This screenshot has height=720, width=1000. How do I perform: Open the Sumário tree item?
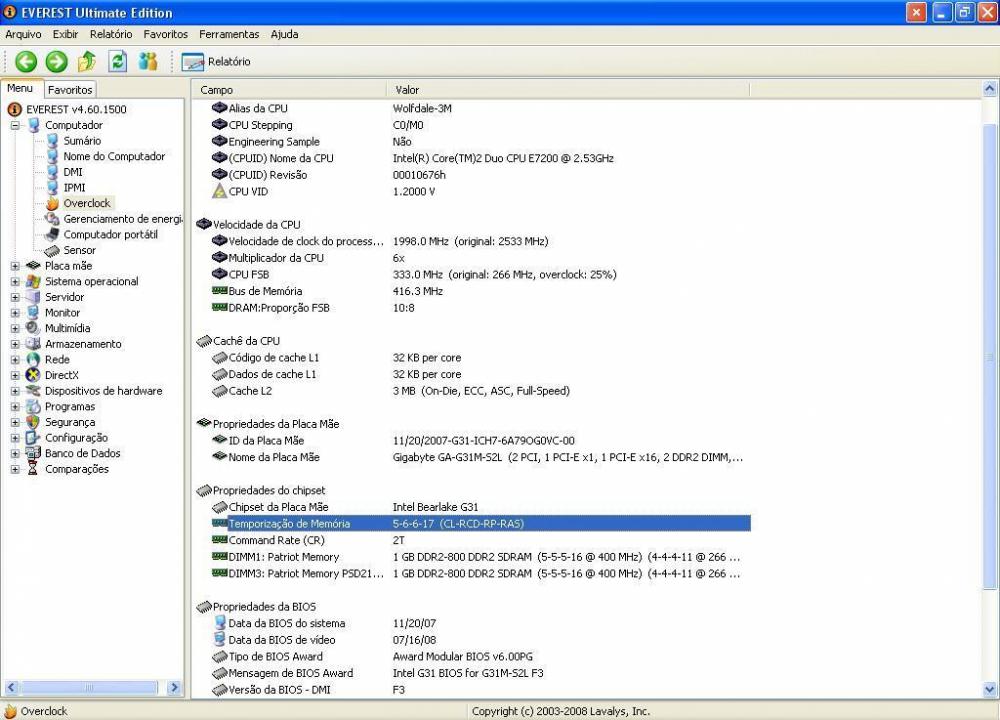pos(81,141)
